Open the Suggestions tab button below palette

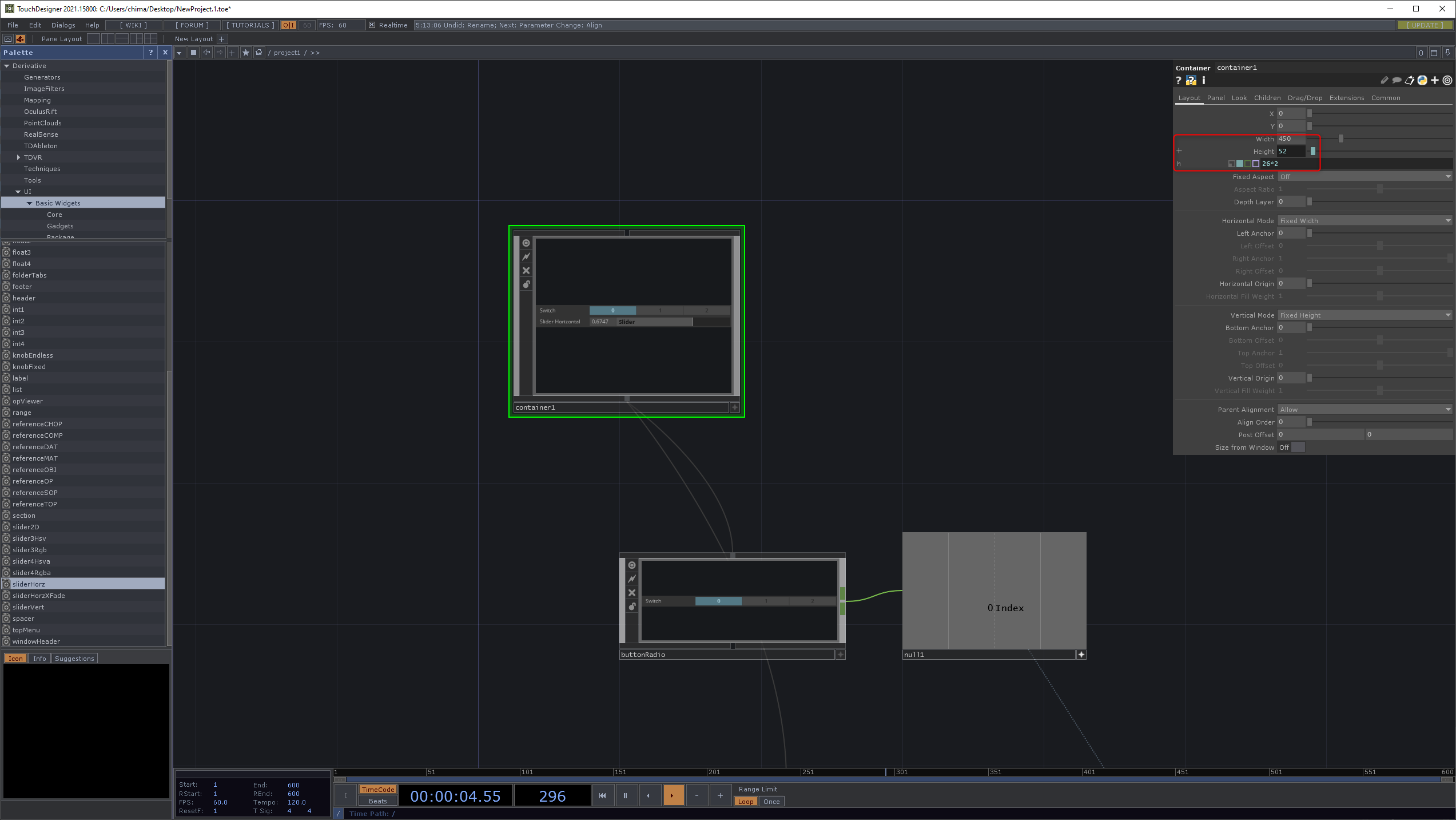[74, 659]
